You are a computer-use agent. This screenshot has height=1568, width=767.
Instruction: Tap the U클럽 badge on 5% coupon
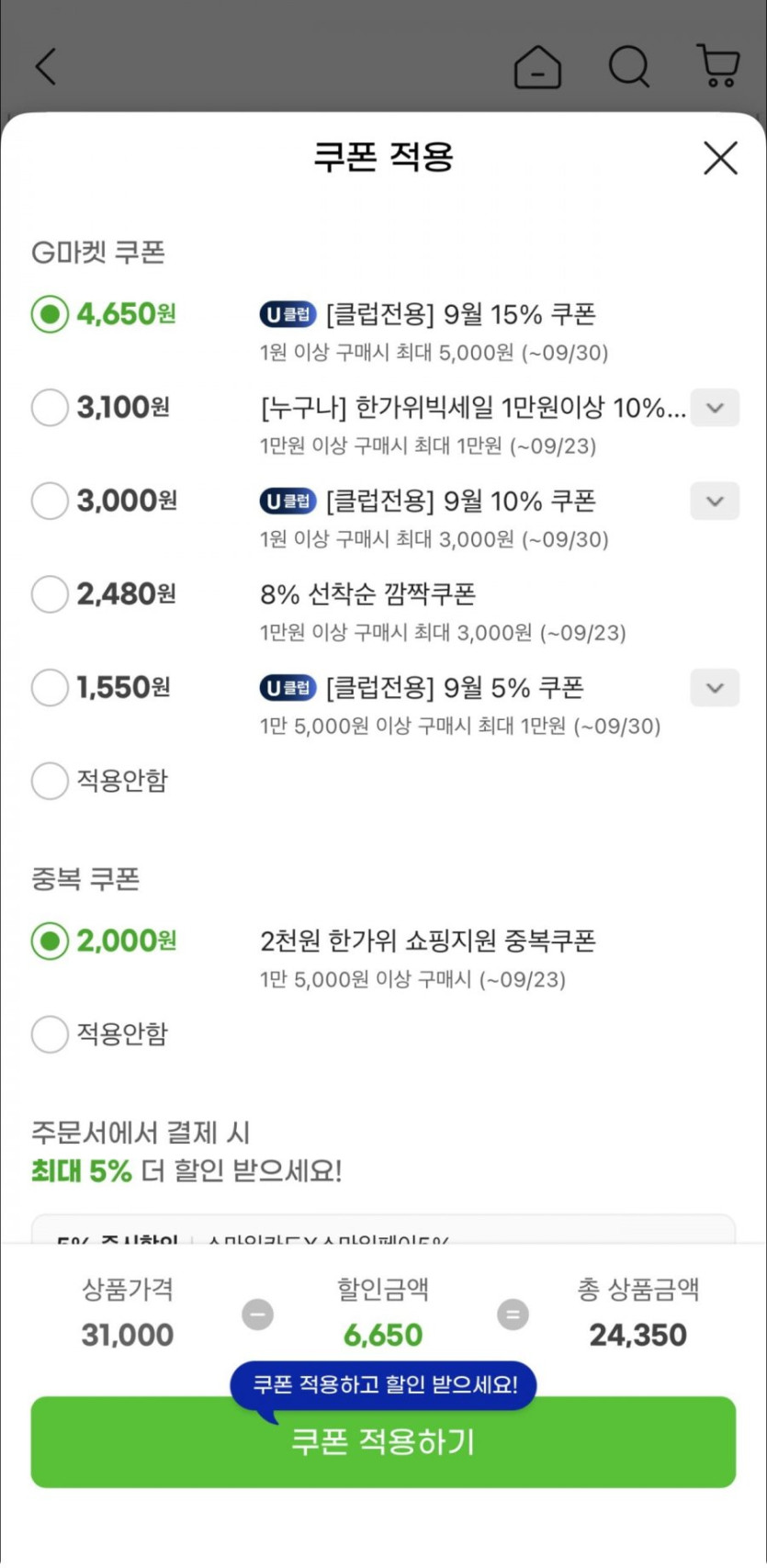(x=288, y=688)
